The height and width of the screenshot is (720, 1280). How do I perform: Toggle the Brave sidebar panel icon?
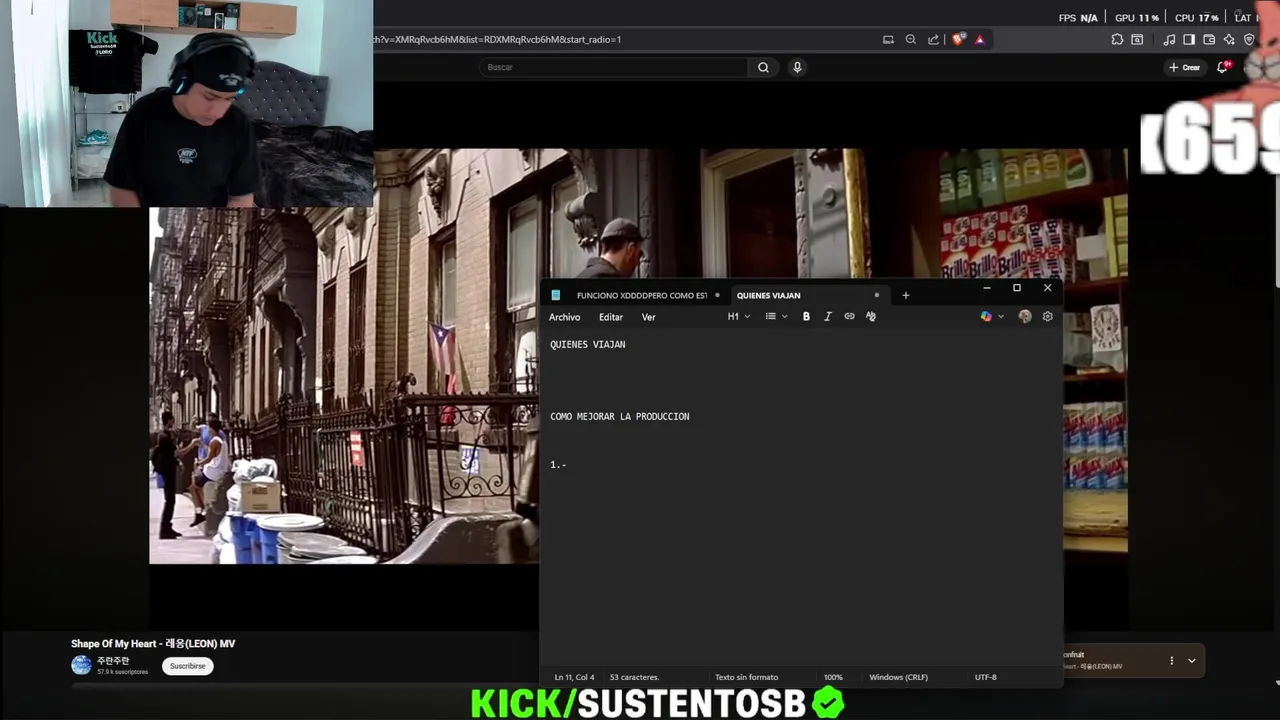pos(1189,40)
